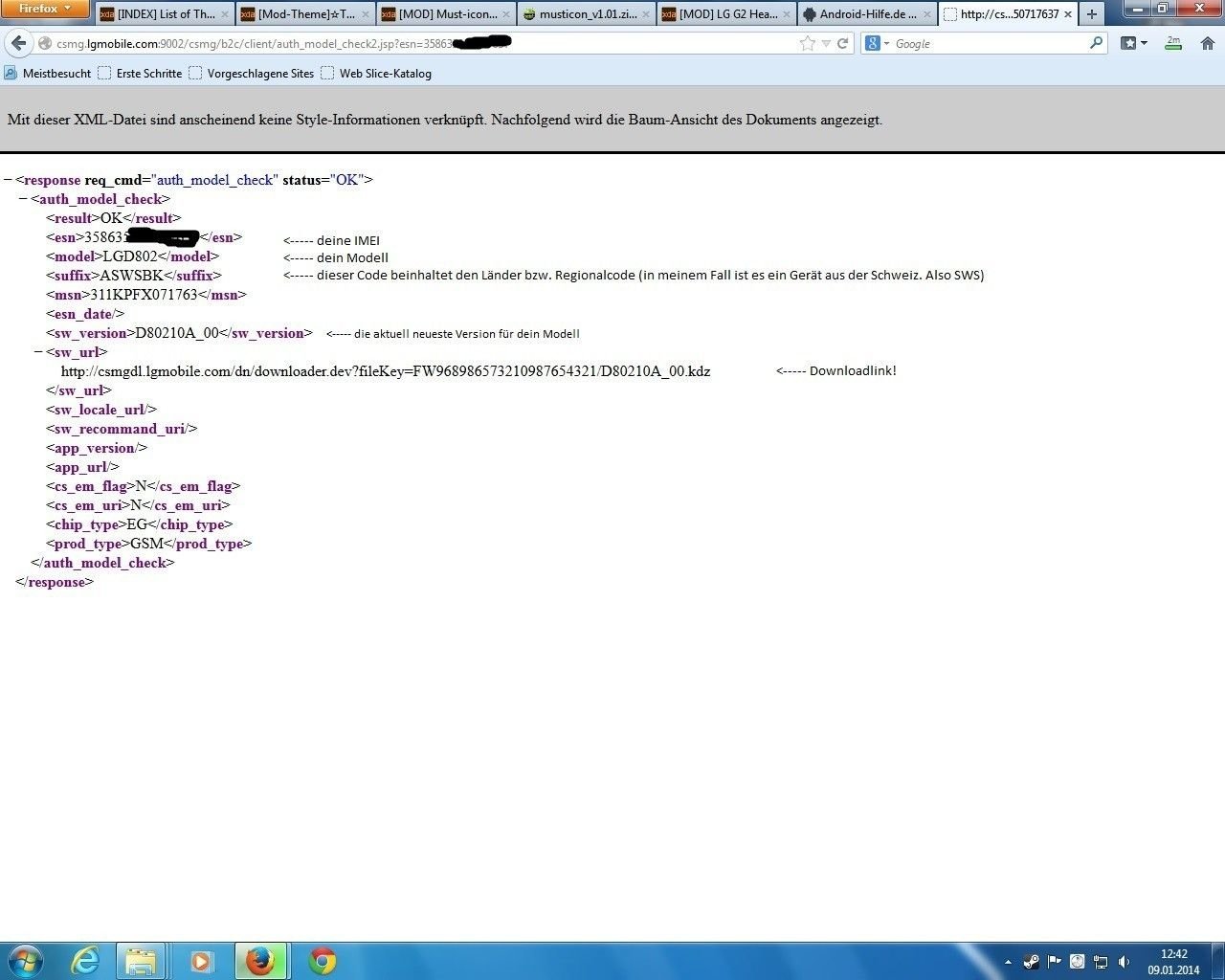The height and width of the screenshot is (980, 1225).
Task: Open the Google search engine selector dropdown
Action: click(x=878, y=44)
